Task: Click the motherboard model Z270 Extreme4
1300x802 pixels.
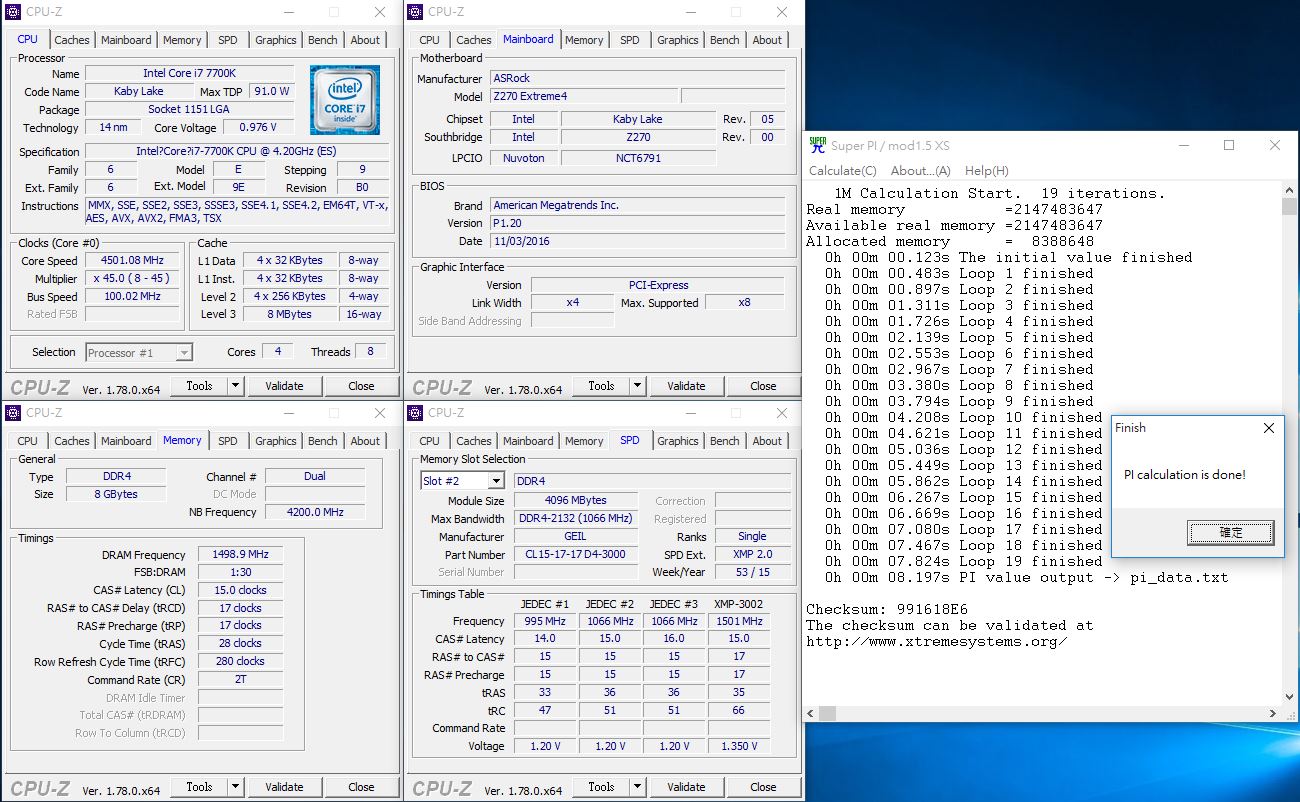Action: pos(583,96)
